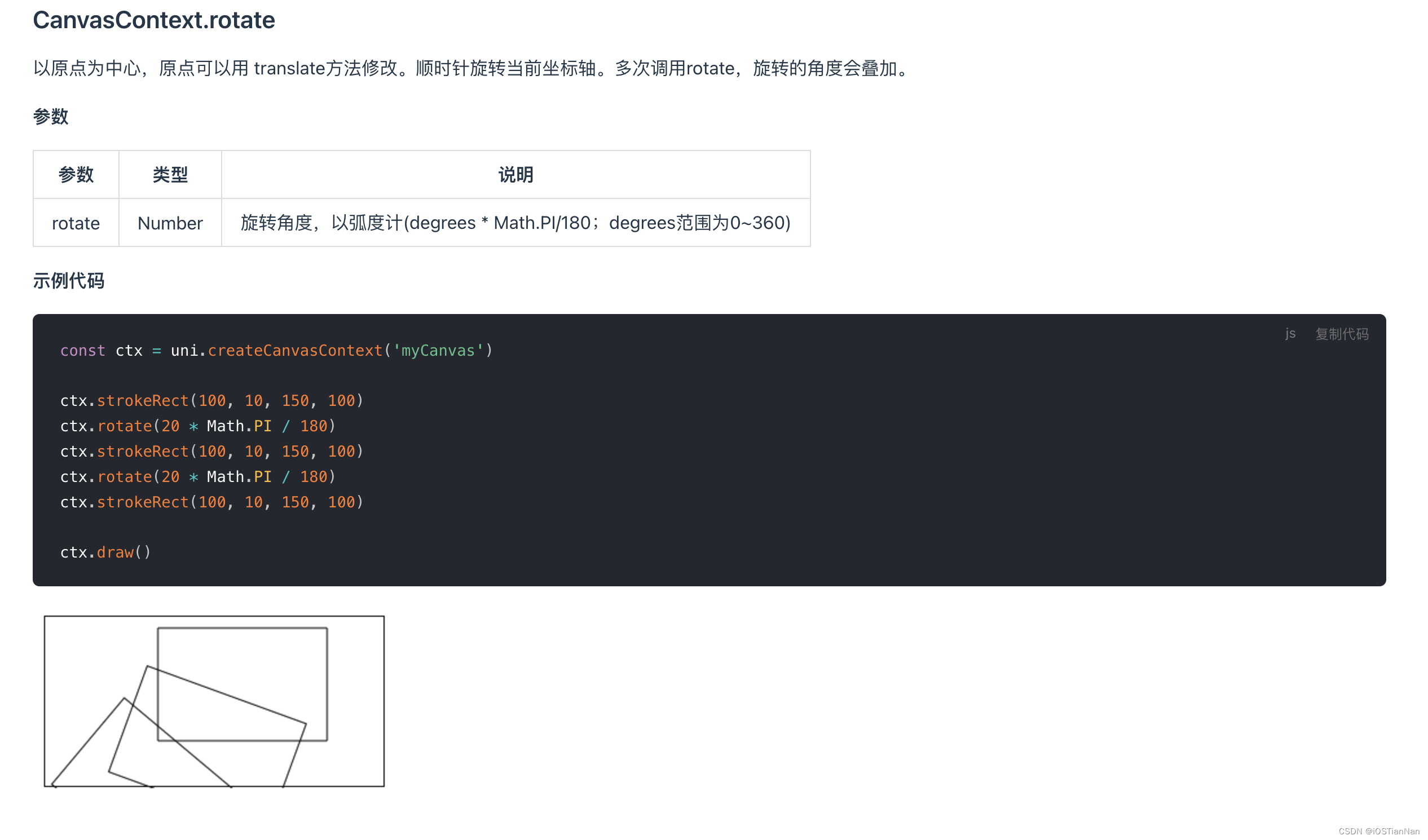1428x840 pixels.
Task: Click the 类型 table header cell
Action: pos(170,174)
